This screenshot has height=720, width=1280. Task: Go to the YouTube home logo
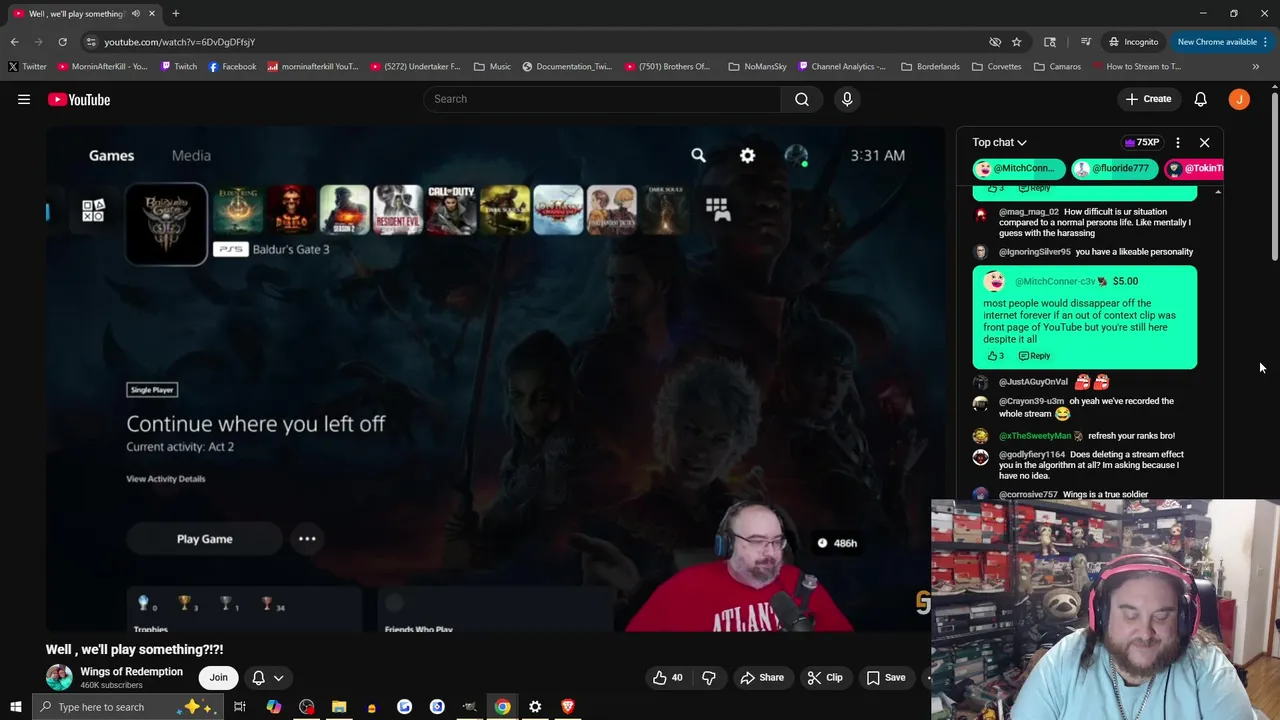pos(79,99)
